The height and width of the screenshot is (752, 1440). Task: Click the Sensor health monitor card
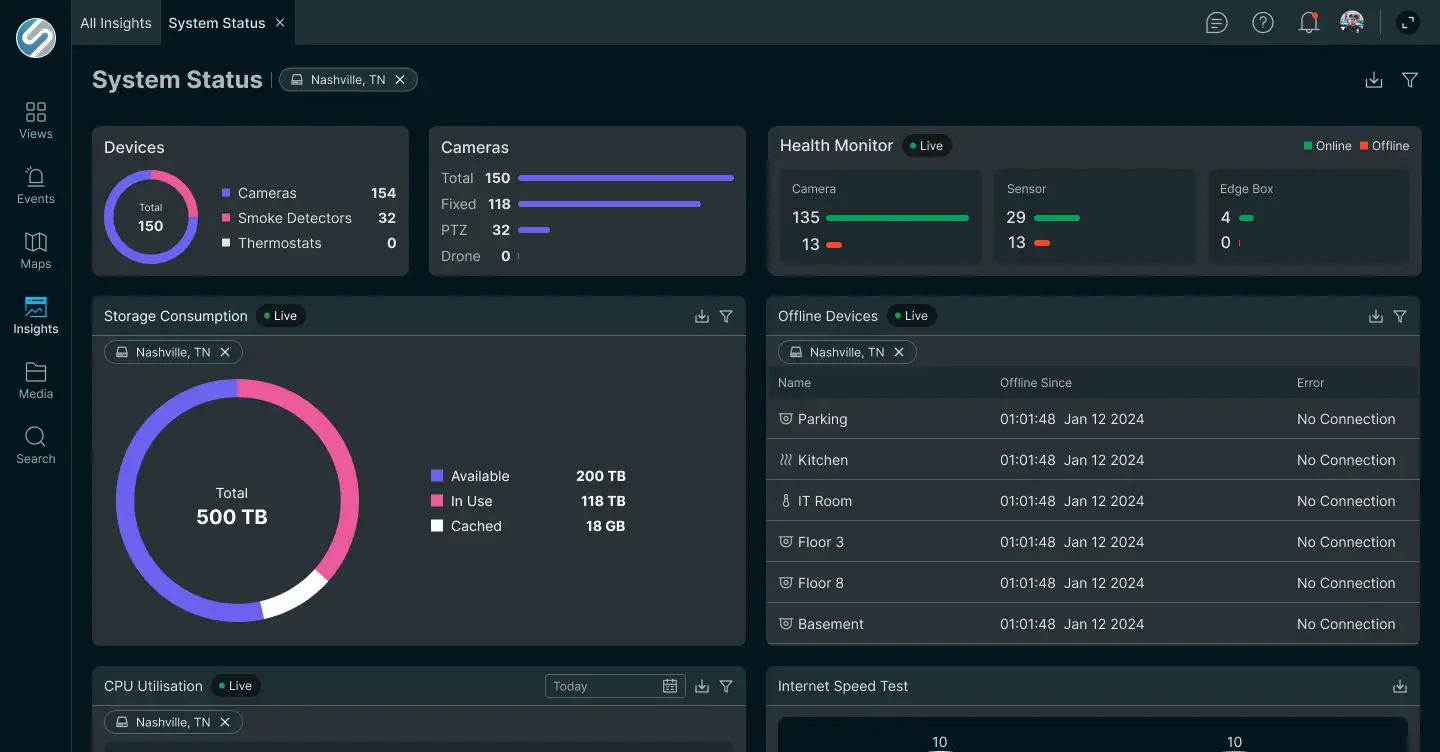1095,216
